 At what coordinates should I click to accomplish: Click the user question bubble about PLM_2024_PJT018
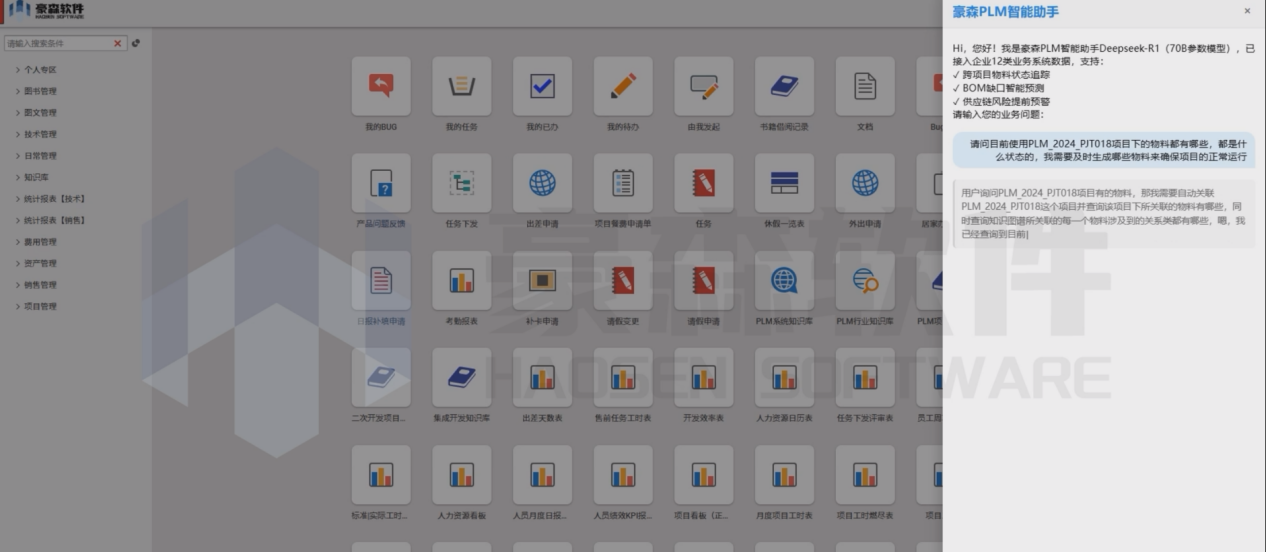pyautogui.click(x=1103, y=150)
